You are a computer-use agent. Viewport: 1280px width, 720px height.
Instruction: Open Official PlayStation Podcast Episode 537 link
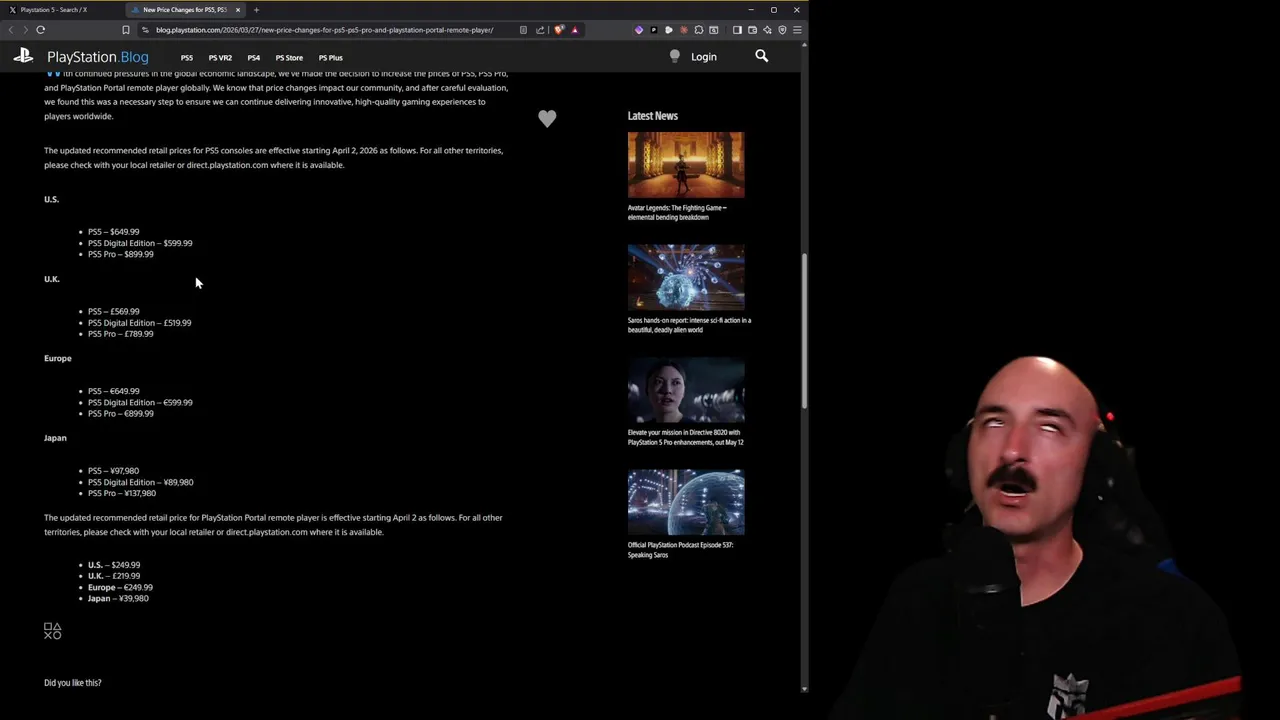[x=681, y=550]
